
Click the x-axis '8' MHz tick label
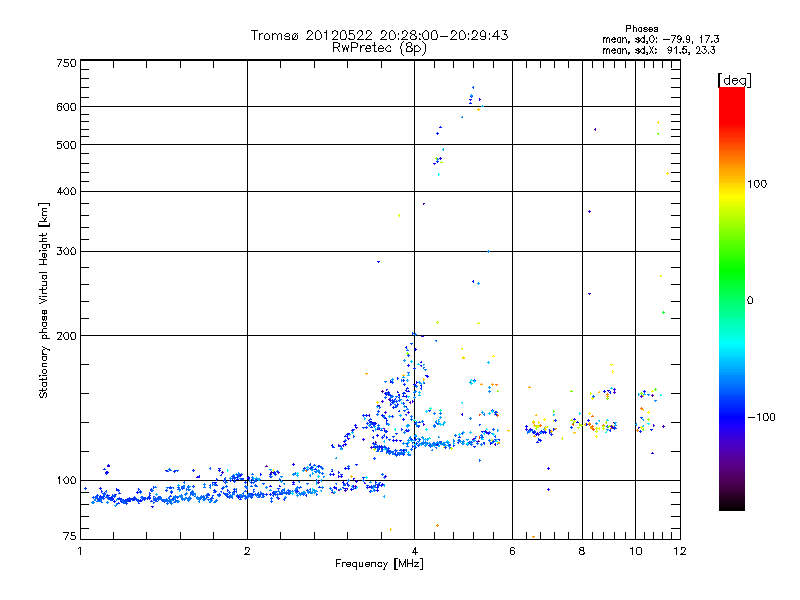click(x=582, y=551)
